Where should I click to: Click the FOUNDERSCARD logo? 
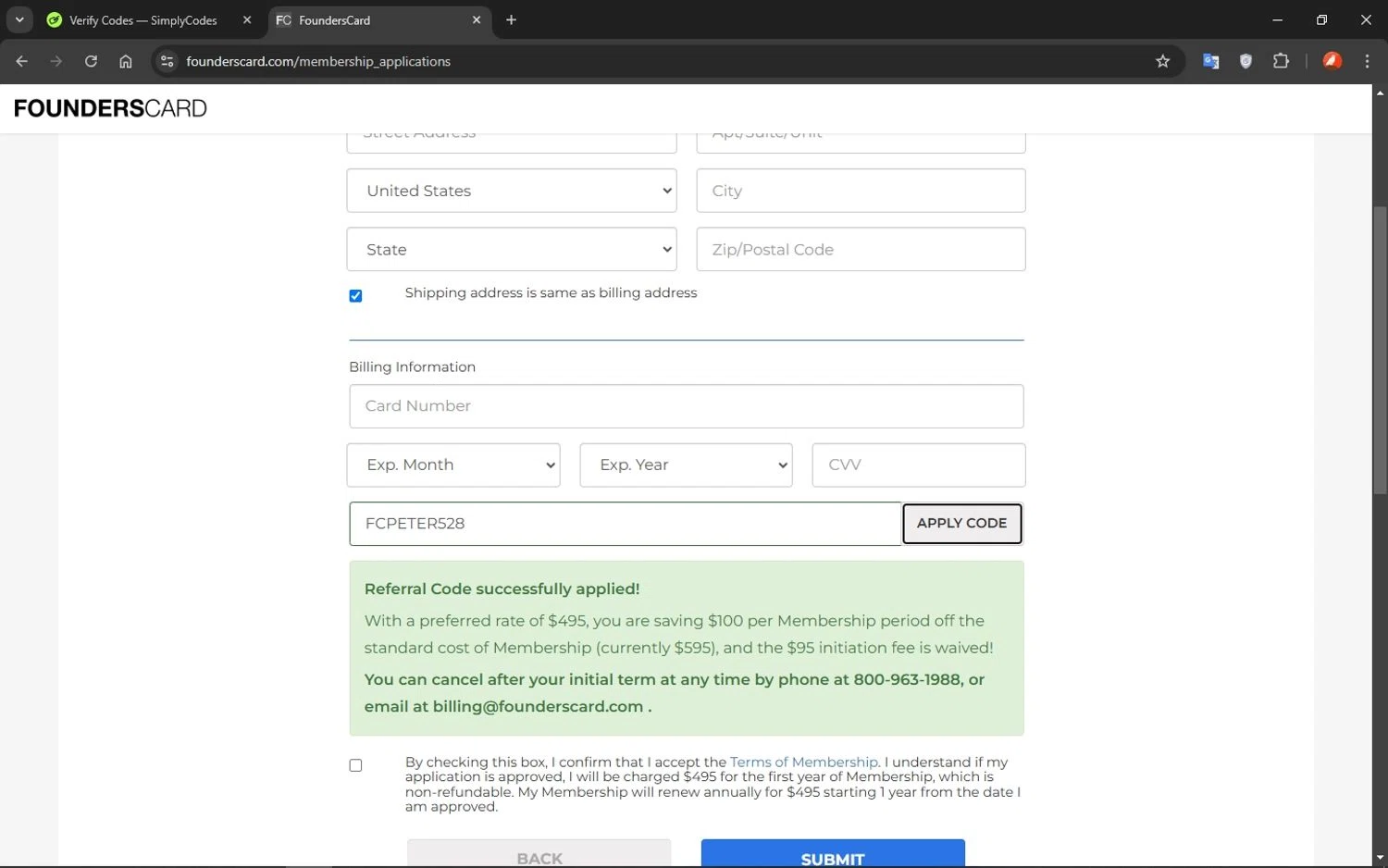click(110, 108)
